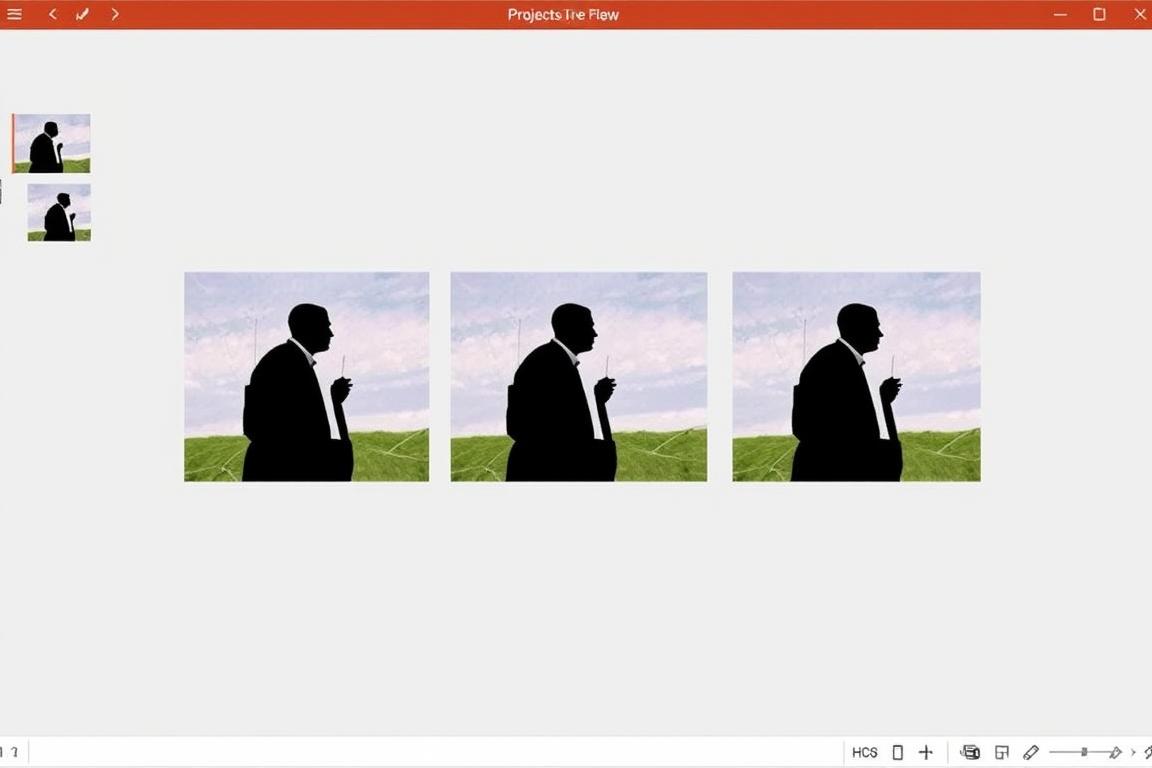Screen dimensions: 1152x768
Task: Expand the chevron beside the pen tools
Action: click(x=1133, y=751)
